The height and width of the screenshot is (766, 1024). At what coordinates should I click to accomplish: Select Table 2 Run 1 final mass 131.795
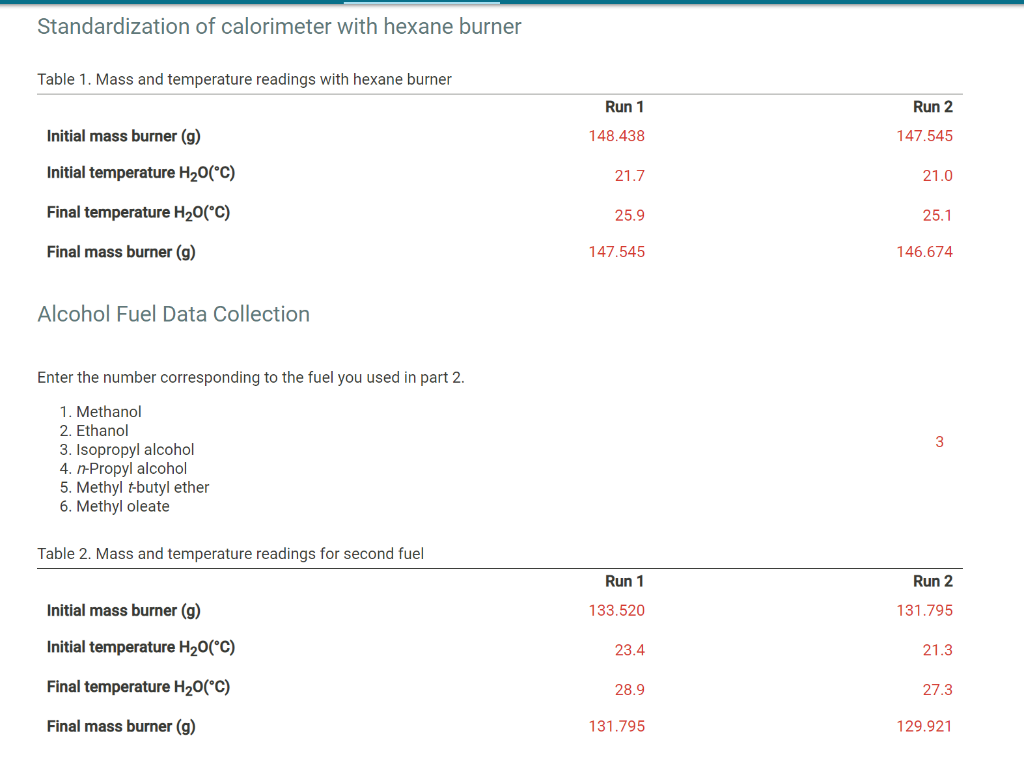click(x=616, y=727)
